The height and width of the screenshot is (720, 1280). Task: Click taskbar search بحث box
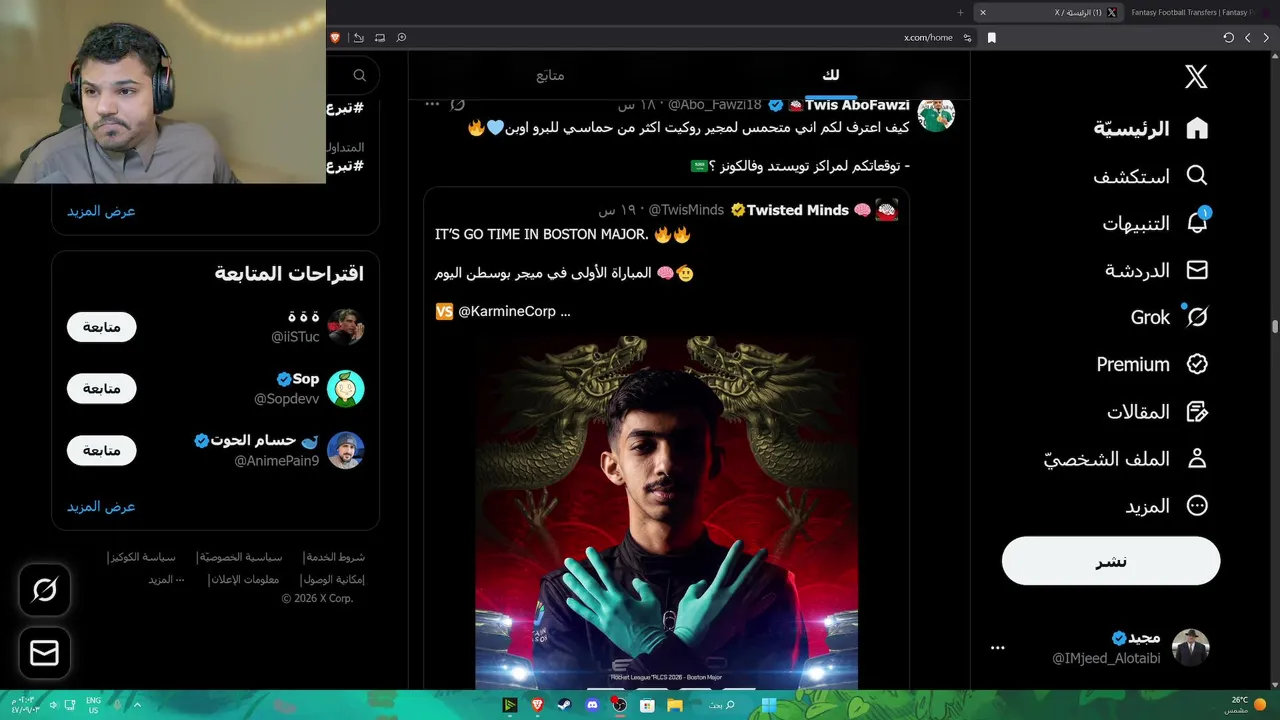[722, 705]
